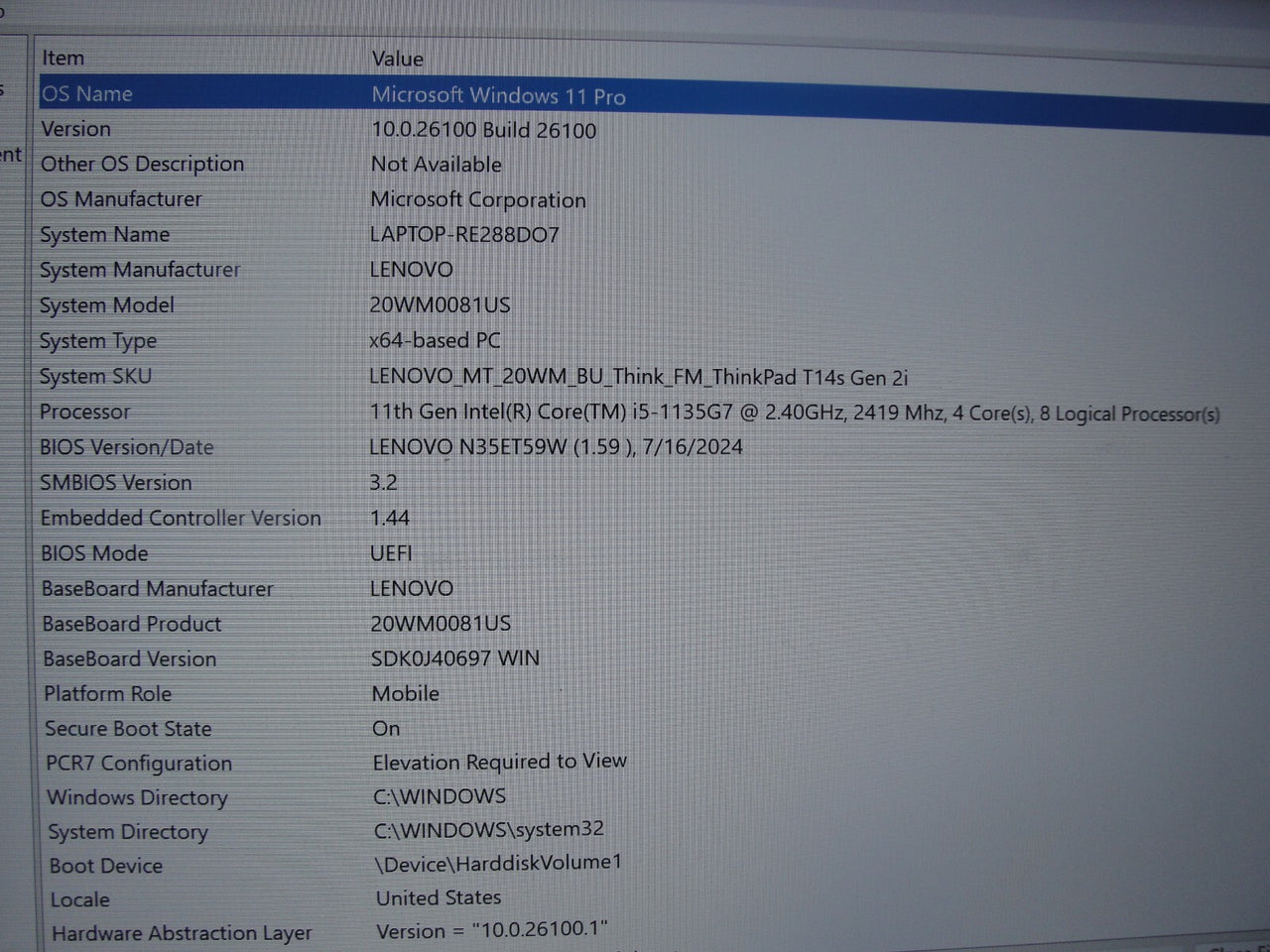This screenshot has width=1270, height=952.
Task: Select the Processor row
Action: pyautogui.click(x=85, y=412)
